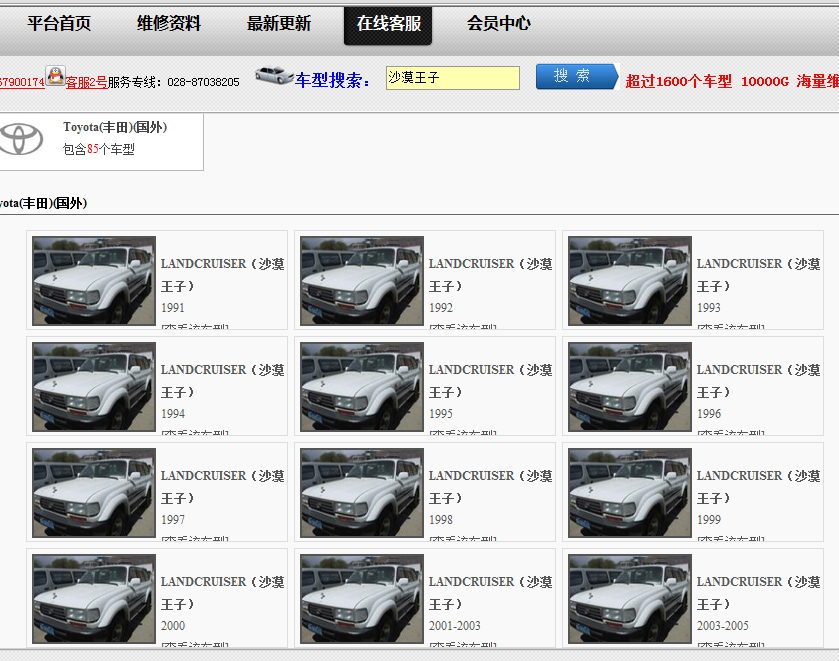
Task: Click the LANDCRUISER title above year 1991
Action: (223, 275)
